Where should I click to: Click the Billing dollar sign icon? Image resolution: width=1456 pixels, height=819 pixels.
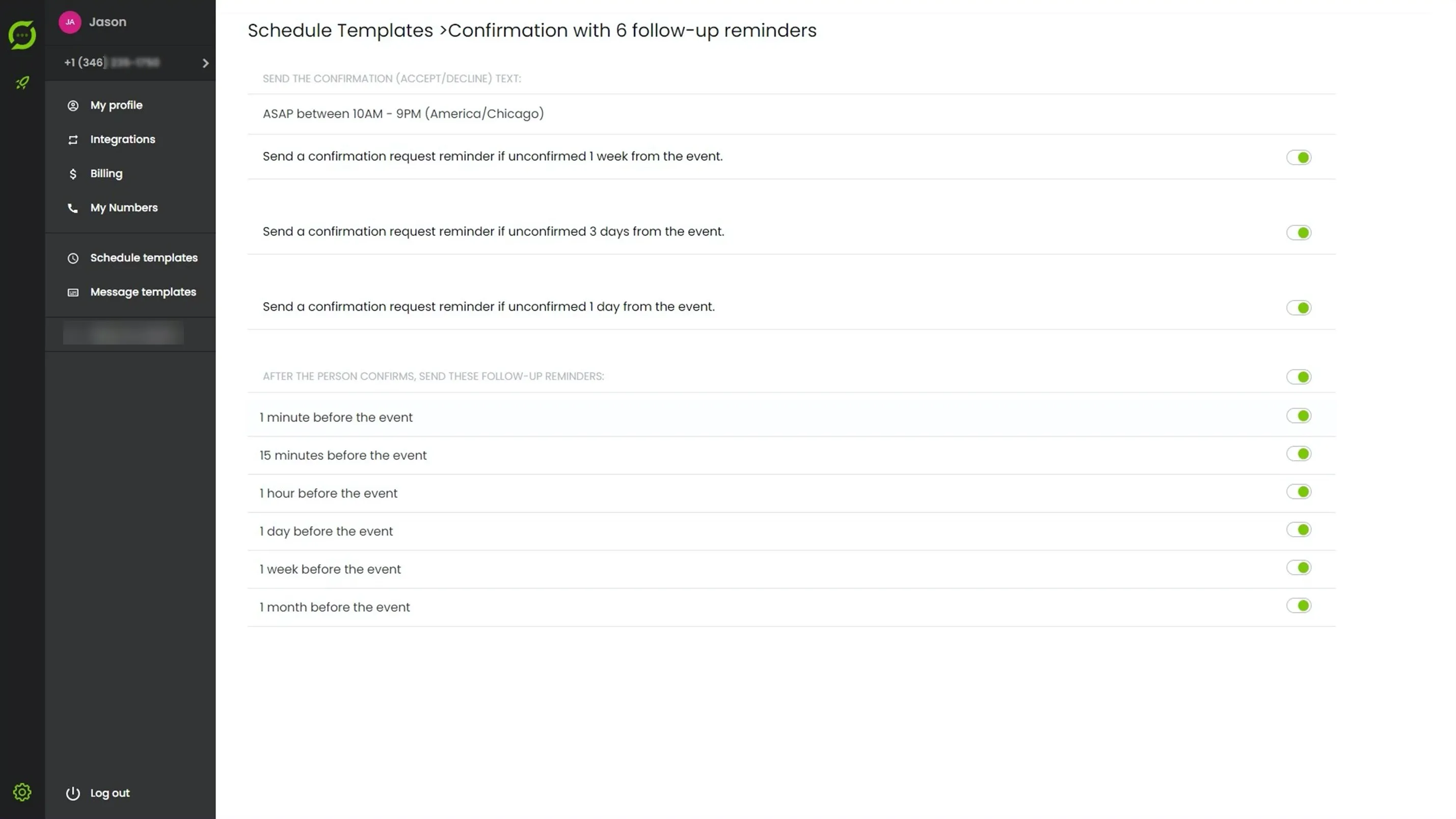tap(73, 174)
